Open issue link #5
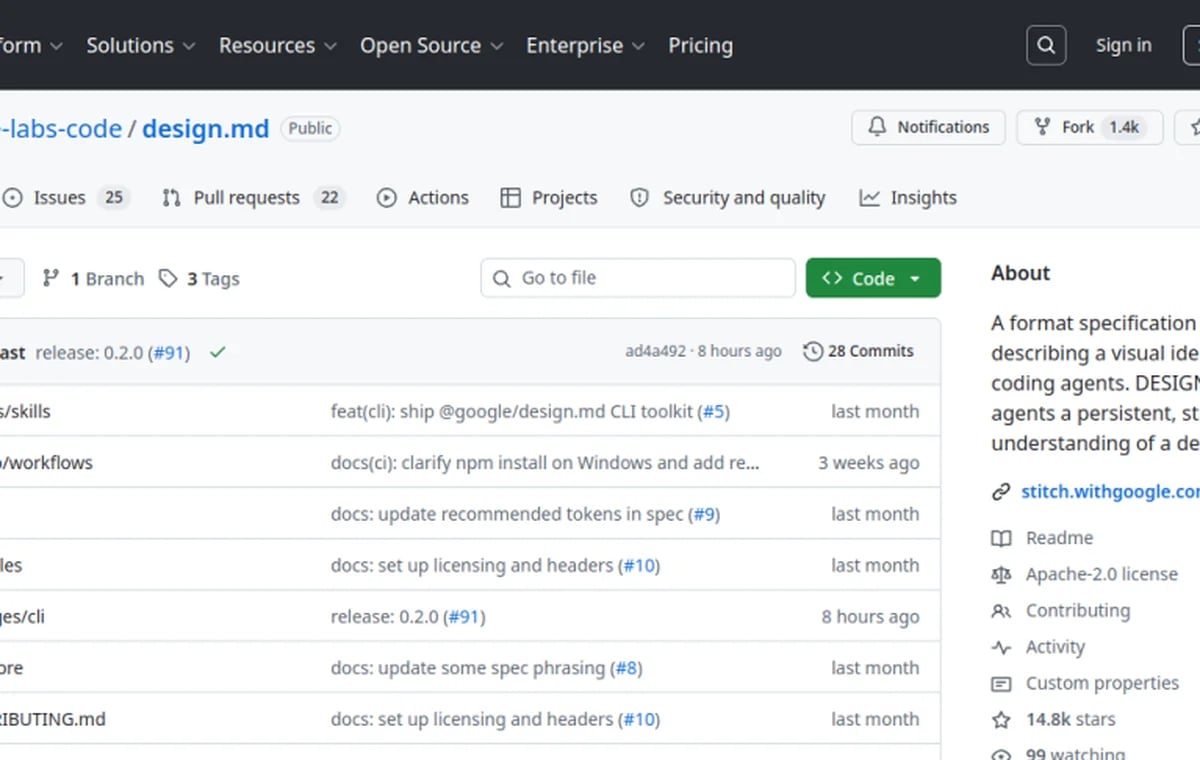The height and width of the screenshot is (760, 1200). (714, 411)
